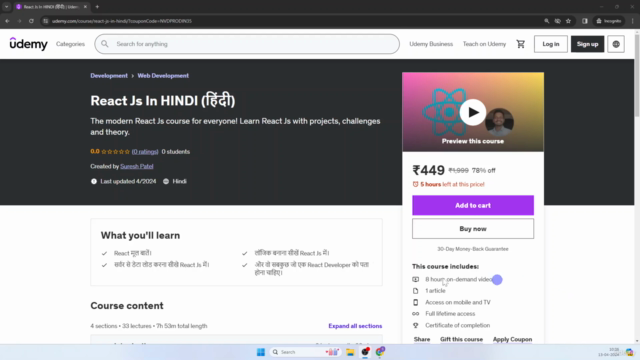Click the 'Last updated 4/2024' text
This screenshot has height=360, width=640.
pos(128,181)
